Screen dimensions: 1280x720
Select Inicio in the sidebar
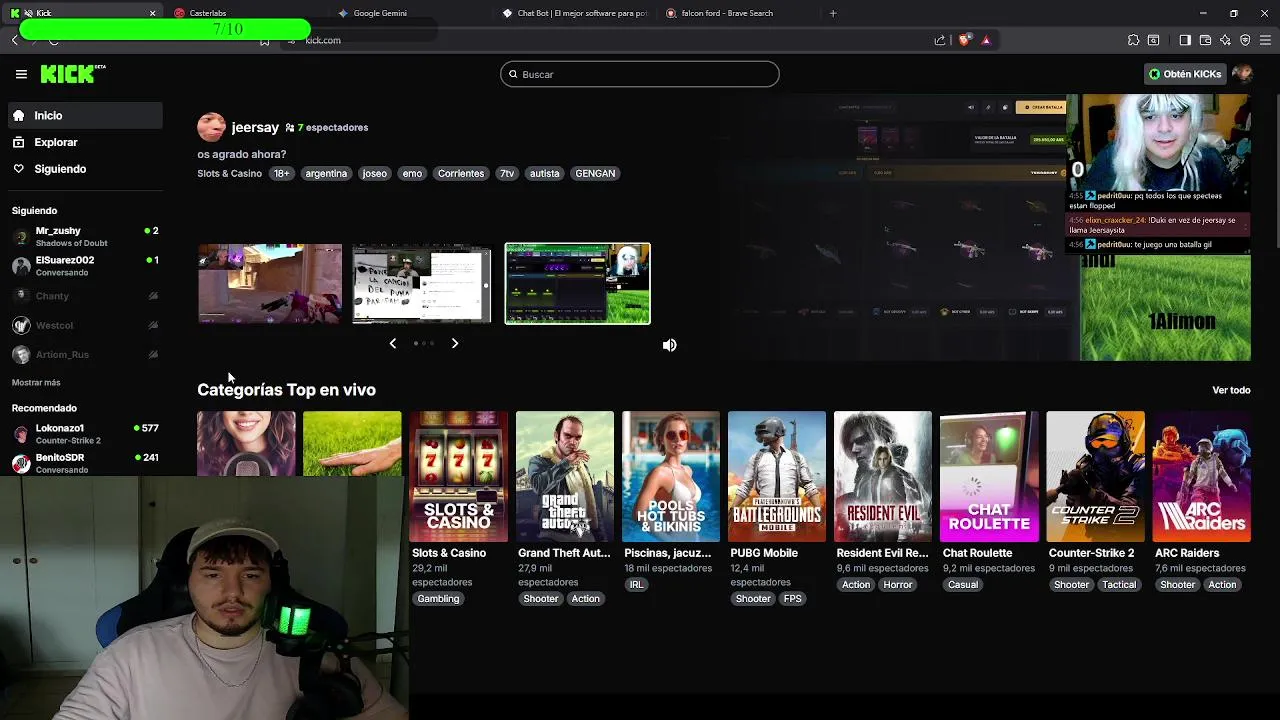tap(85, 116)
